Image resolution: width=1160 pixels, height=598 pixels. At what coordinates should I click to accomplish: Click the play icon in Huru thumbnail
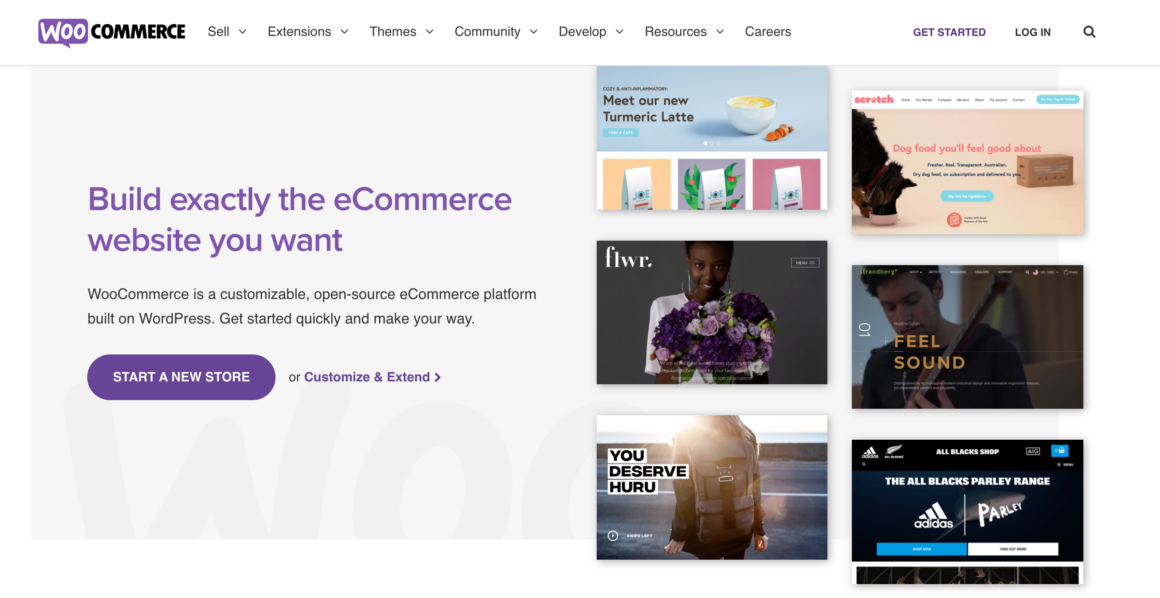point(613,536)
